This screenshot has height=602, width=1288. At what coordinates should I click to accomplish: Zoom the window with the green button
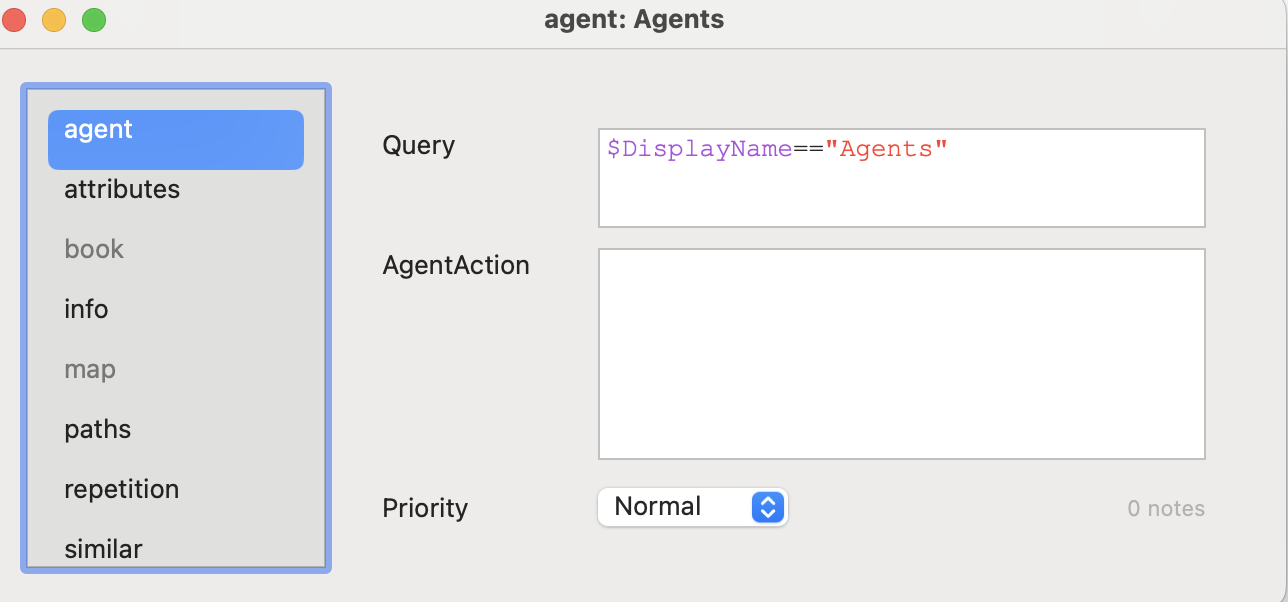[94, 20]
